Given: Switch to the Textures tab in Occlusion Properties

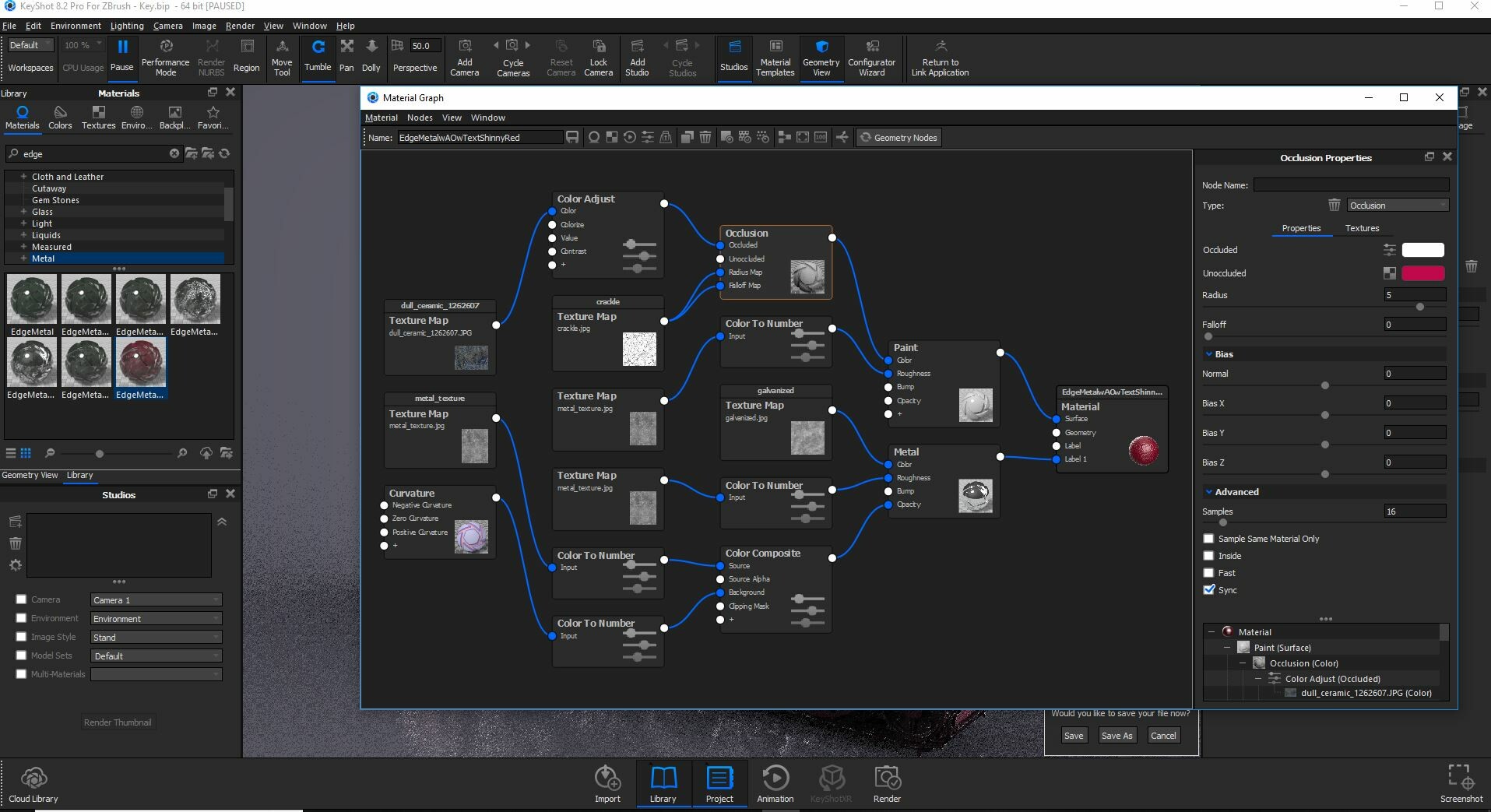Looking at the screenshot, I should (x=1362, y=228).
